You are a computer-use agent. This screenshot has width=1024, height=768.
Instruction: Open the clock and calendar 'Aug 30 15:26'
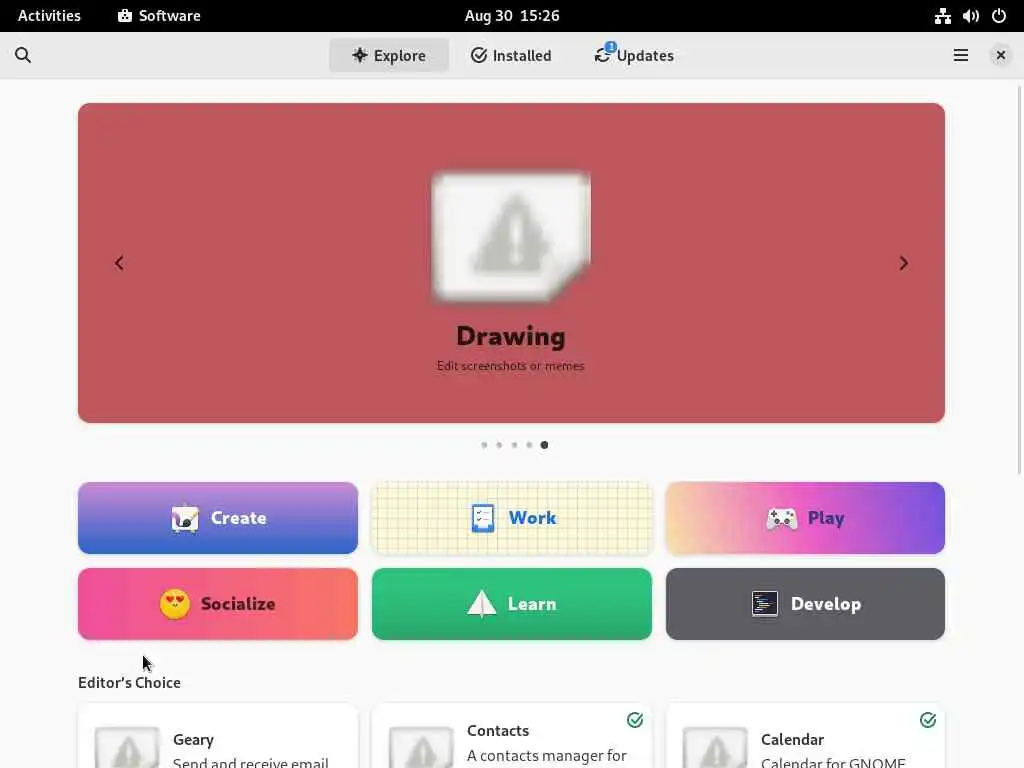tap(512, 16)
